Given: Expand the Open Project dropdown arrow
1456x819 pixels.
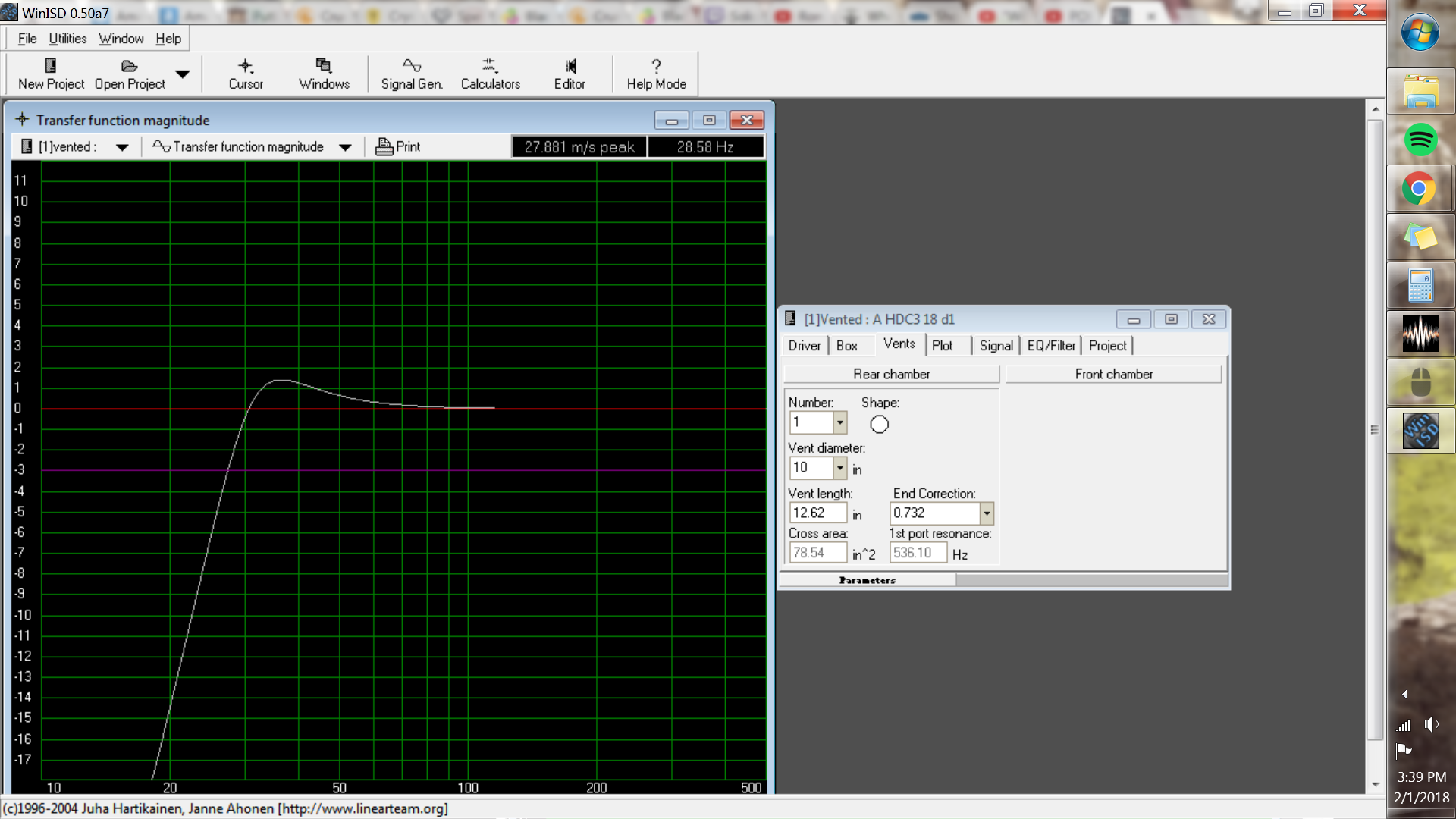Looking at the screenshot, I should pyautogui.click(x=182, y=74).
